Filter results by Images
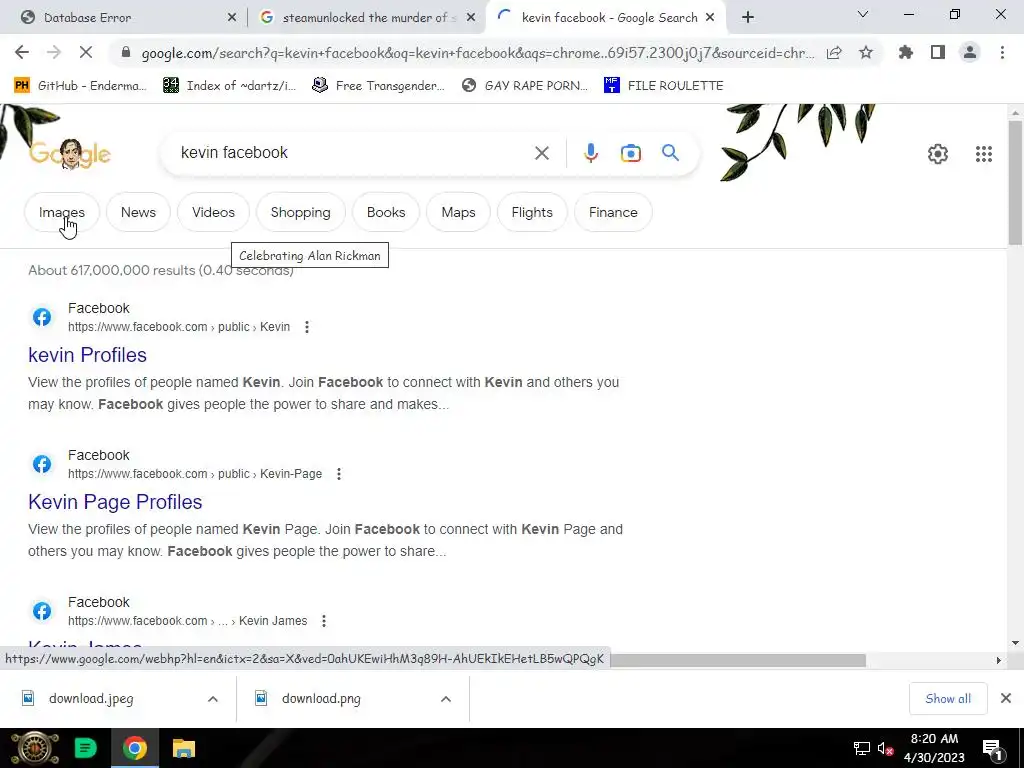The width and height of the screenshot is (1024, 768). (x=61, y=212)
